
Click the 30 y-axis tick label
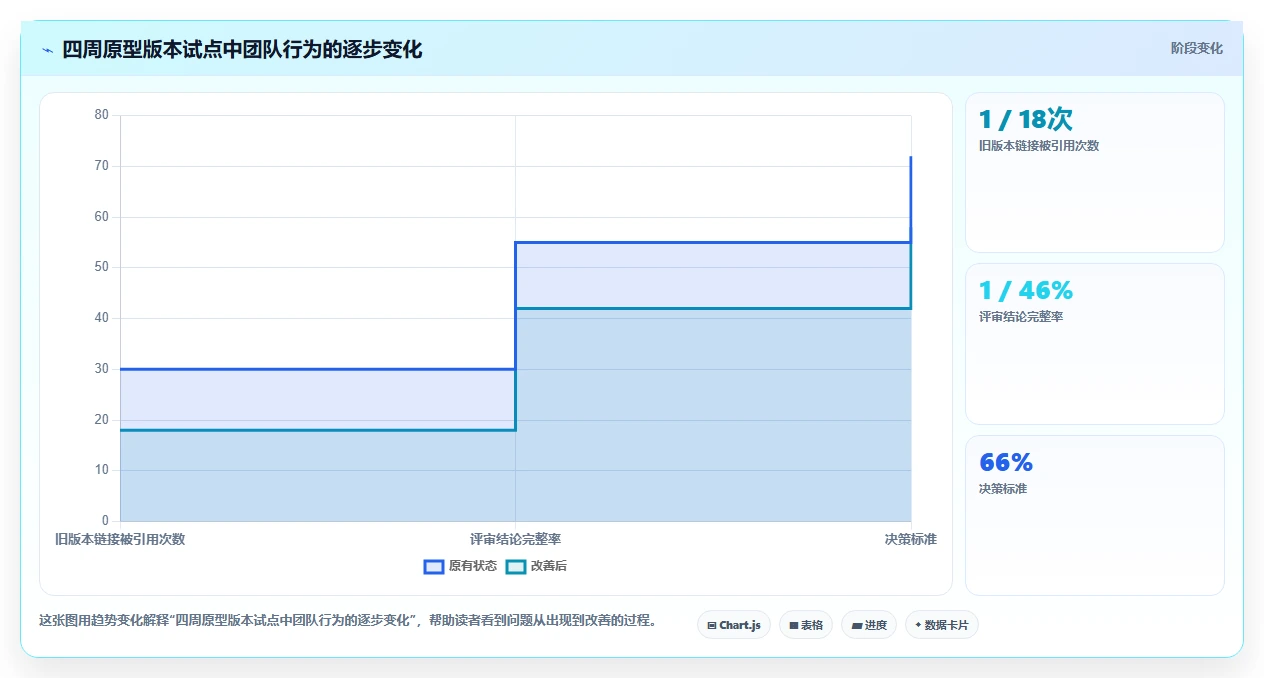click(x=102, y=369)
